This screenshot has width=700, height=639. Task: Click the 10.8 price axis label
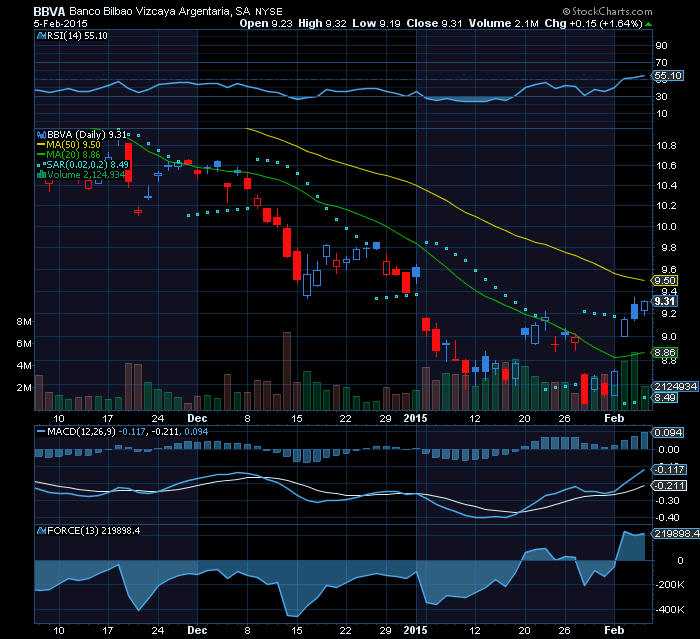tap(666, 146)
